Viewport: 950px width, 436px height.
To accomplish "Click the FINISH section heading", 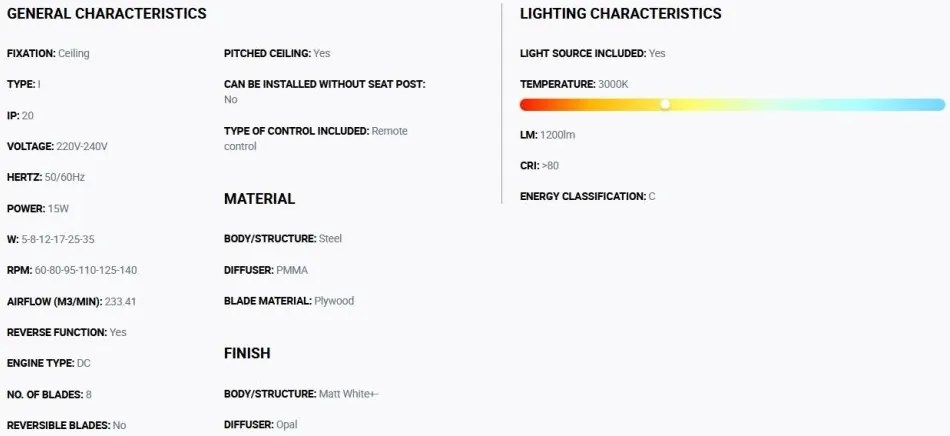I will click(247, 353).
